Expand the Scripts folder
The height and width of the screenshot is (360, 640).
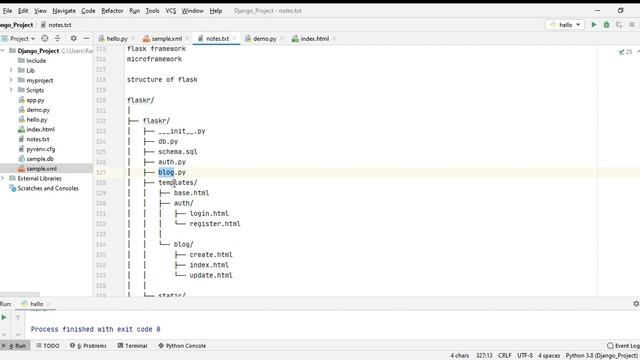coord(11,90)
